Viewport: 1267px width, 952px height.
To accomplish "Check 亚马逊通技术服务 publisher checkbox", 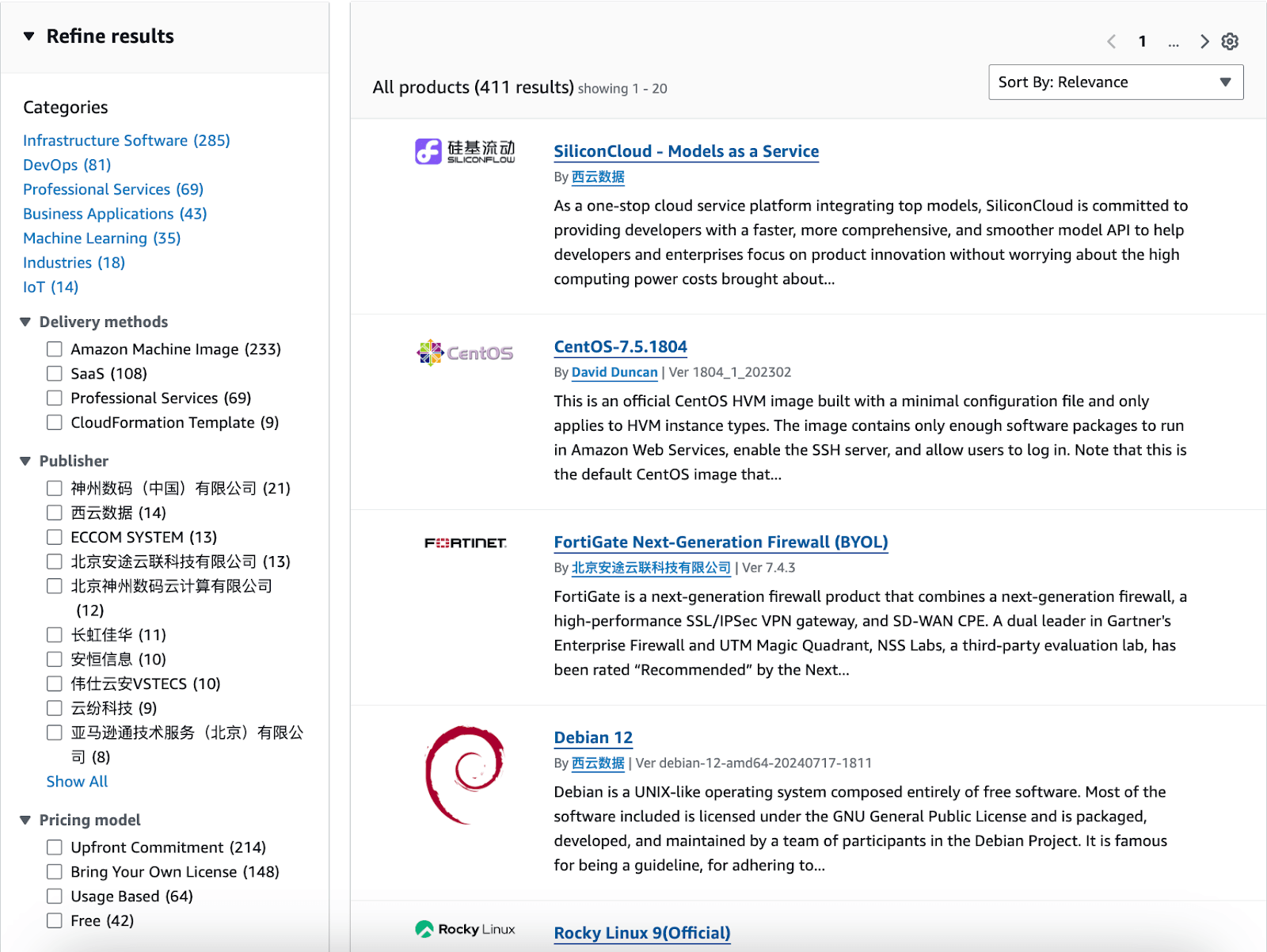I will point(55,733).
